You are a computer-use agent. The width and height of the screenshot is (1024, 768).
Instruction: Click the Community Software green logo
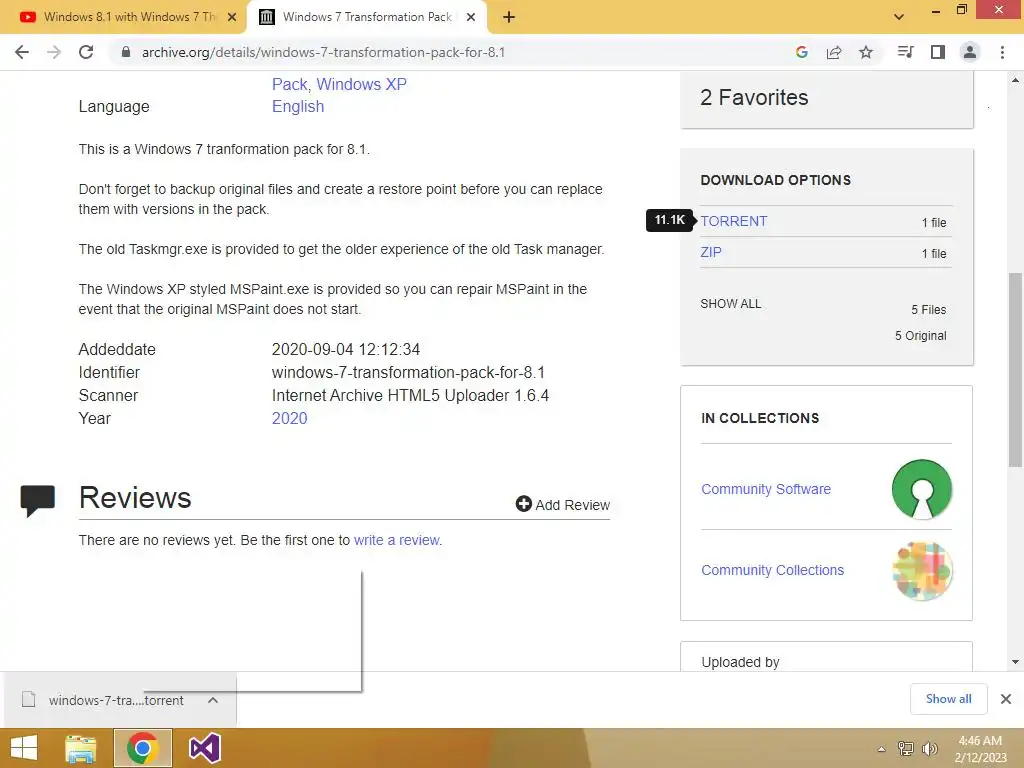921,489
